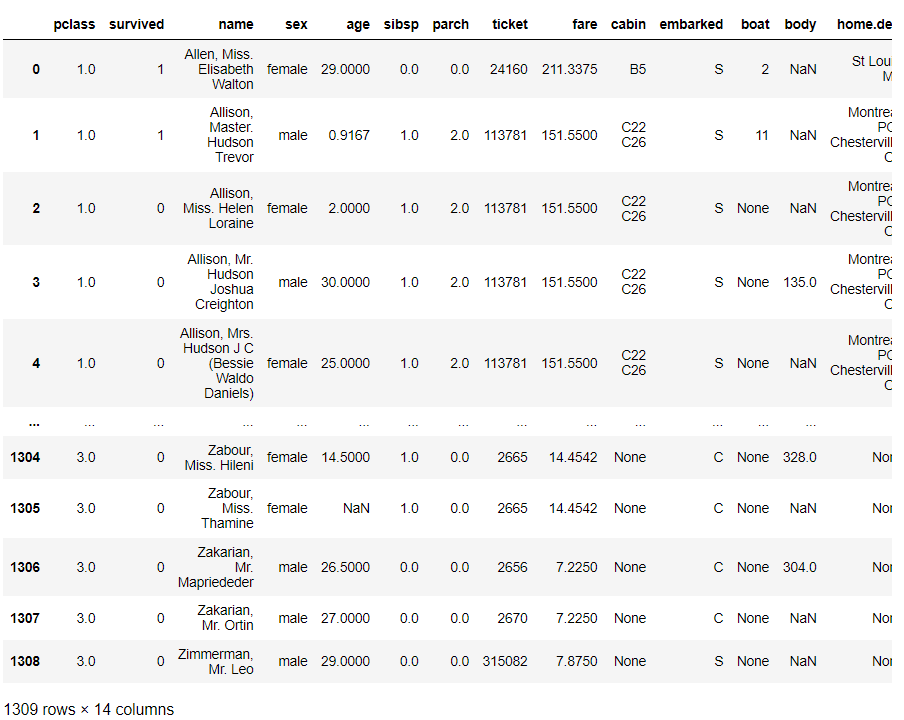
Task: Click the name cell 'Allen, Miss. Elisabeth Walton'
Action: pos(219,70)
